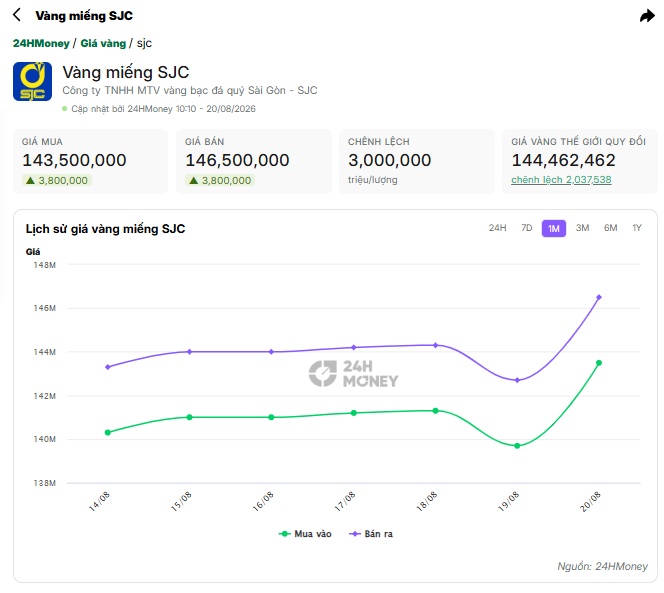Click the Lịch sử giá vàng miếng SJC heading
The image size is (664, 593).
pos(105,229)
